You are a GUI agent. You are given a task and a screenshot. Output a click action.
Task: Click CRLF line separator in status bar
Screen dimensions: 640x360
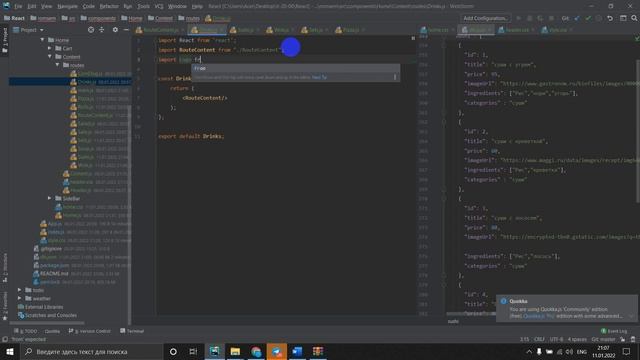tap(539, 340)
